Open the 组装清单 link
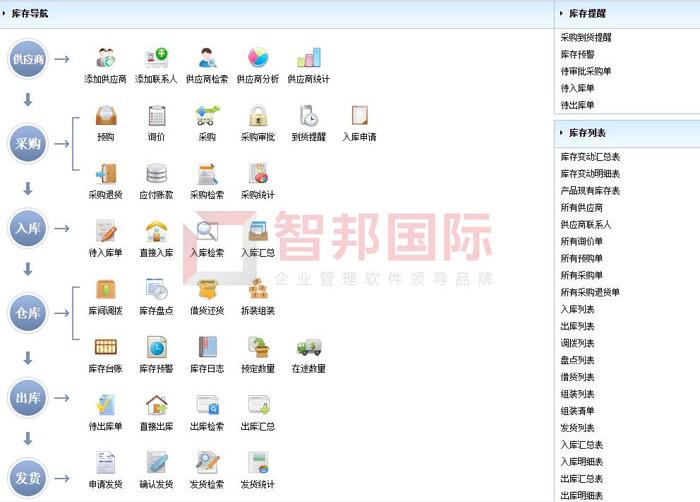This screenshot has width=700, height=502. 577,411
